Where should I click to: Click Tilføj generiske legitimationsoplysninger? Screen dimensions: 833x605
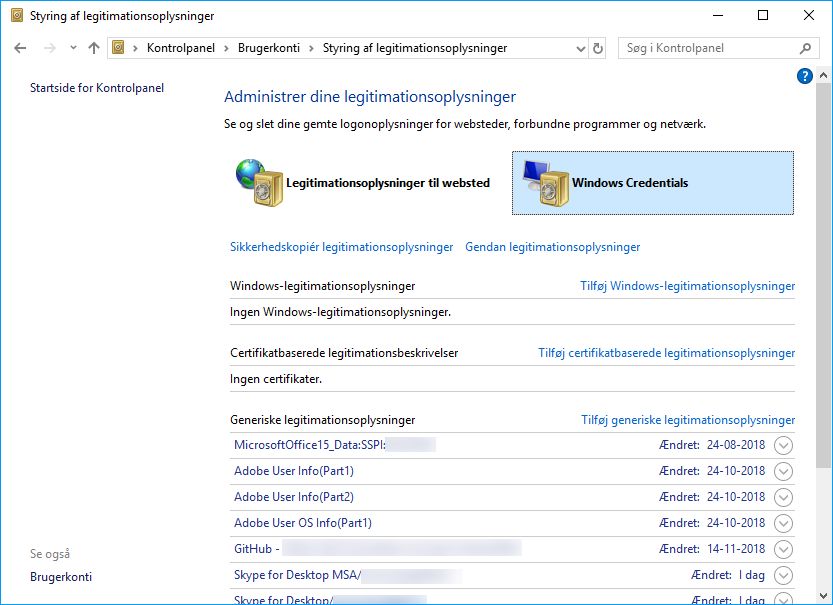tap(688, 420)
